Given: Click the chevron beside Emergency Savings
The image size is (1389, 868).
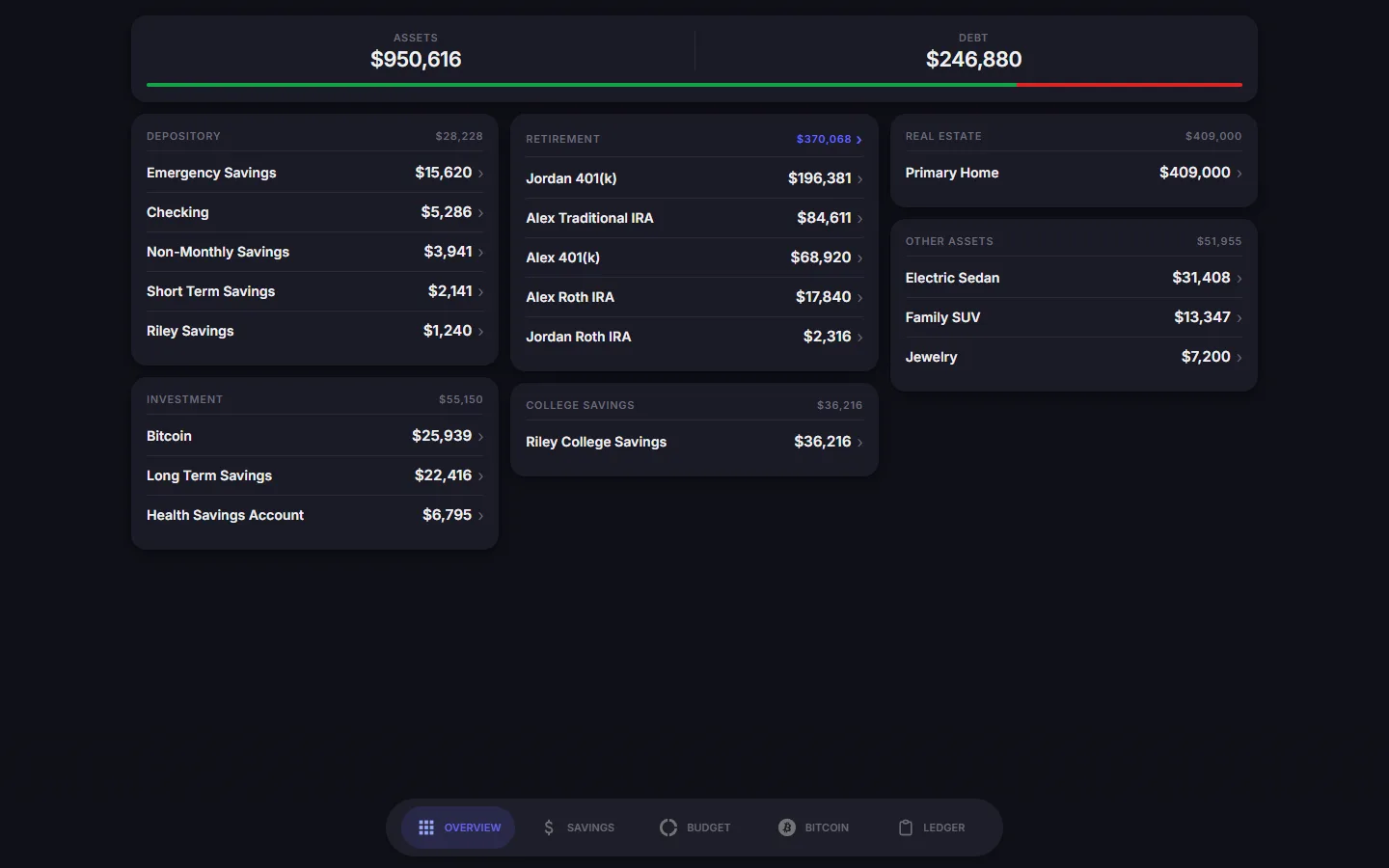Looking at the screenshot, I should point(480,174).
